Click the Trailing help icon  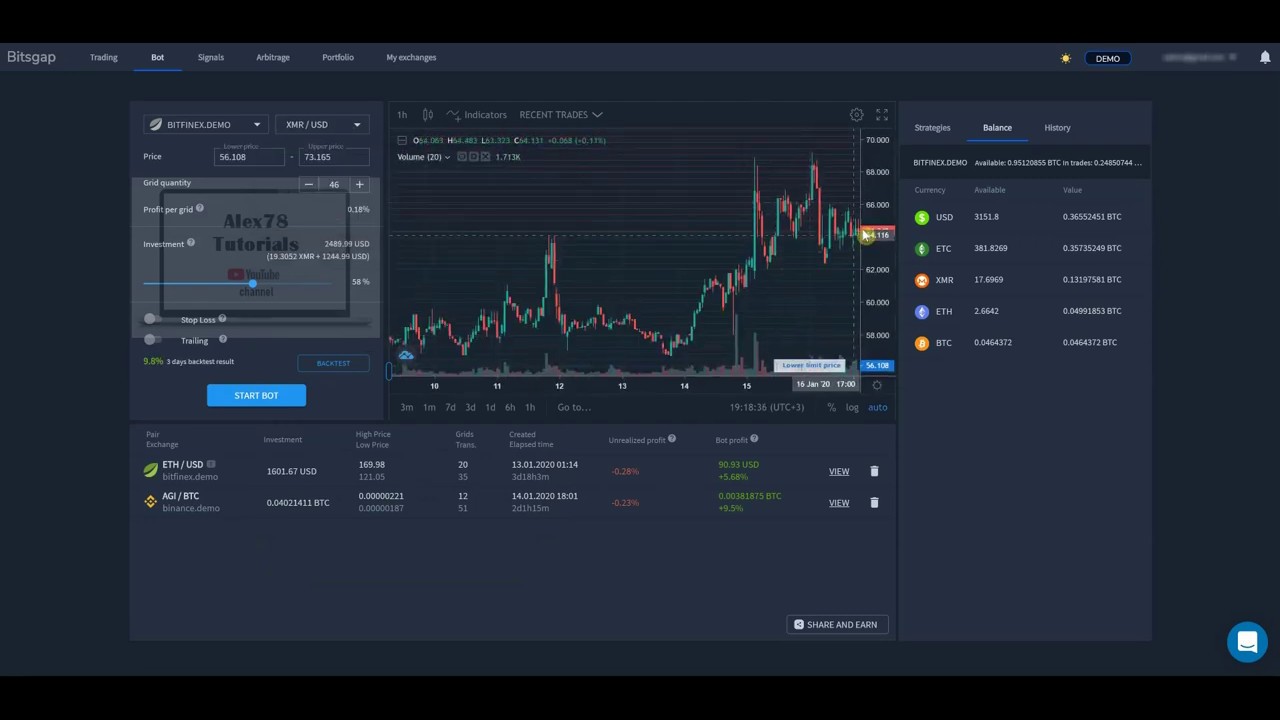pyautogui.click(x=222, y=339)
